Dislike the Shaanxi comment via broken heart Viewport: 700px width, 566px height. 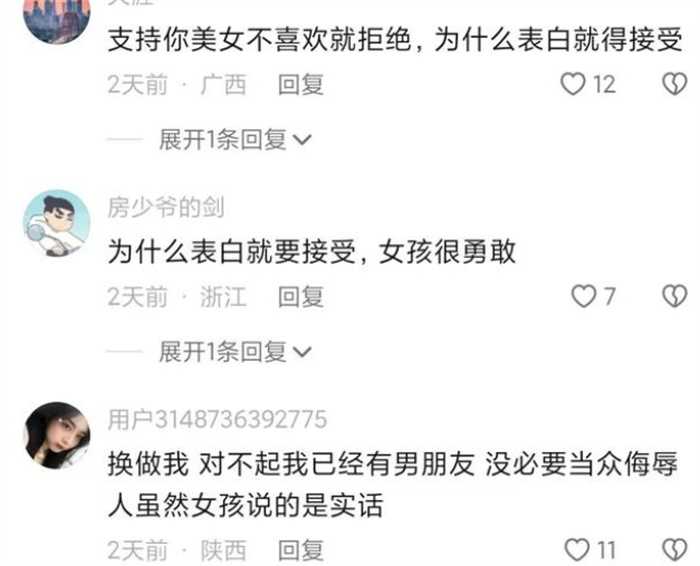[675, 549]
